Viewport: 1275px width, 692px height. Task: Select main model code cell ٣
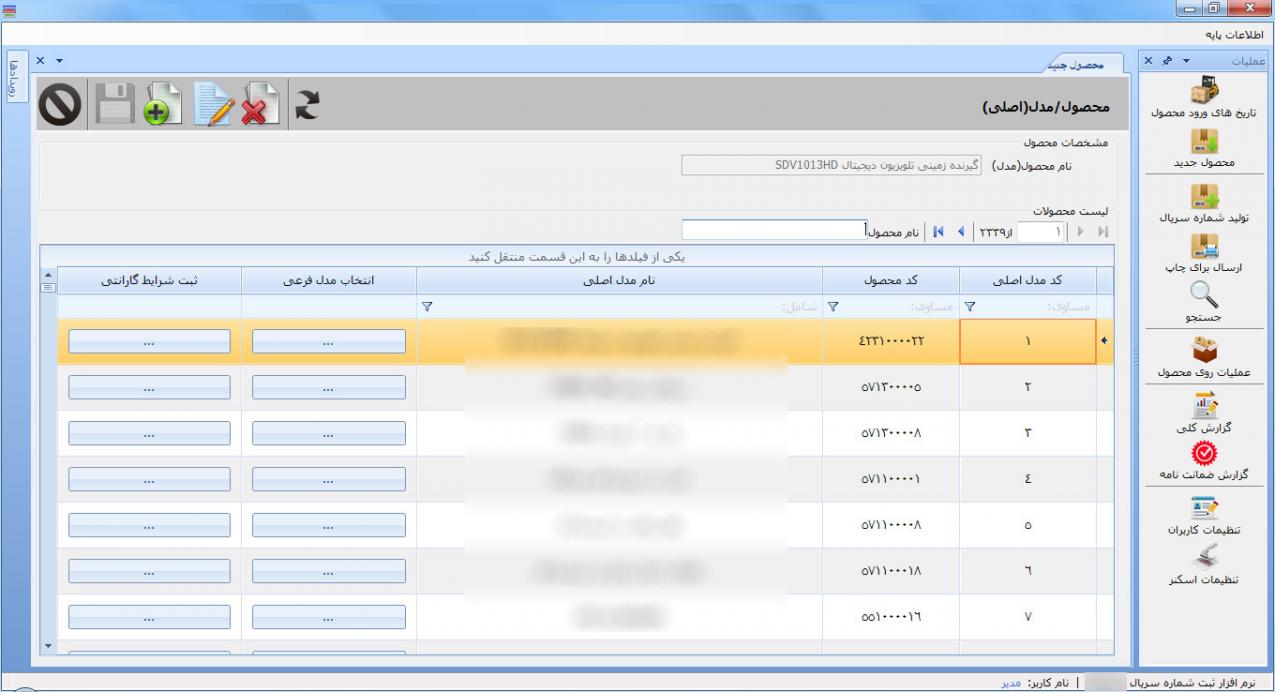pos(1027,434)
